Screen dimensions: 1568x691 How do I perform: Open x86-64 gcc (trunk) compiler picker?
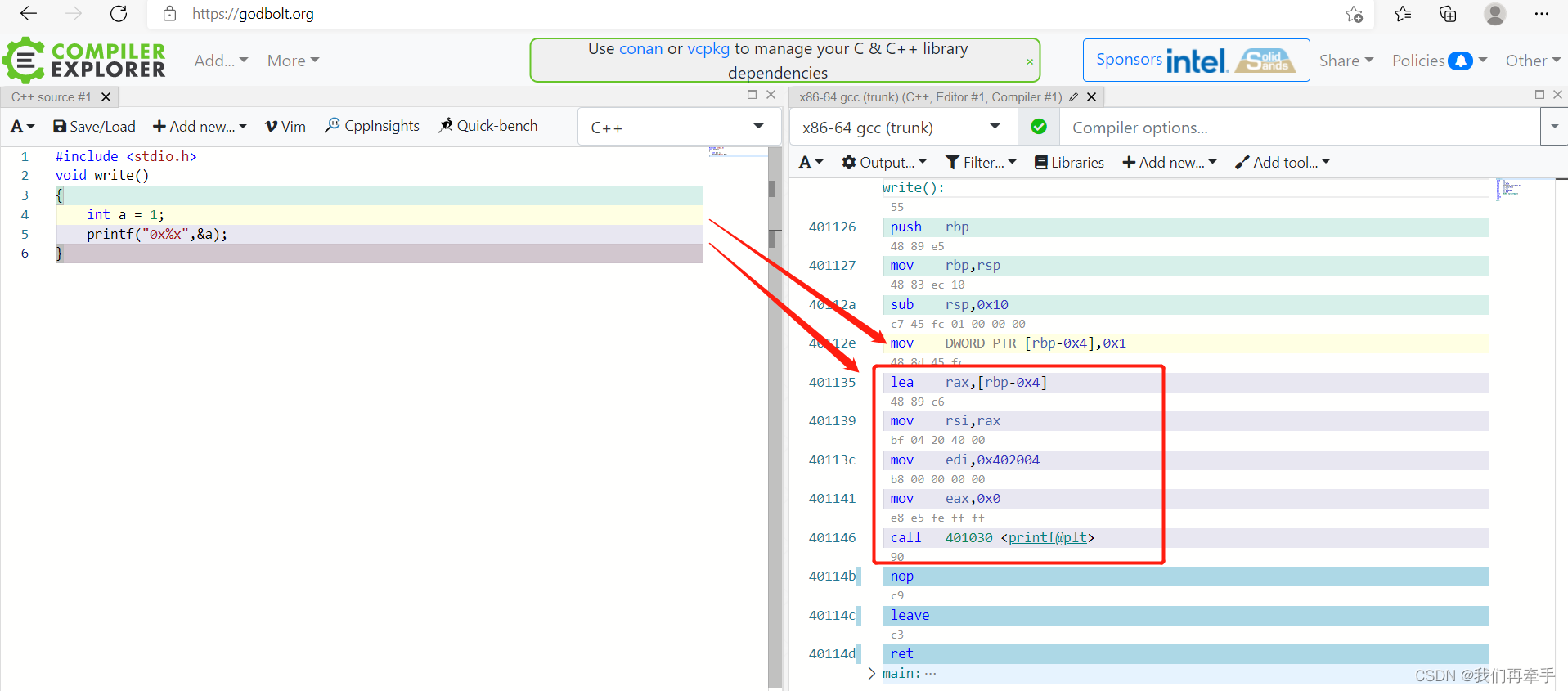pos(902,127)
